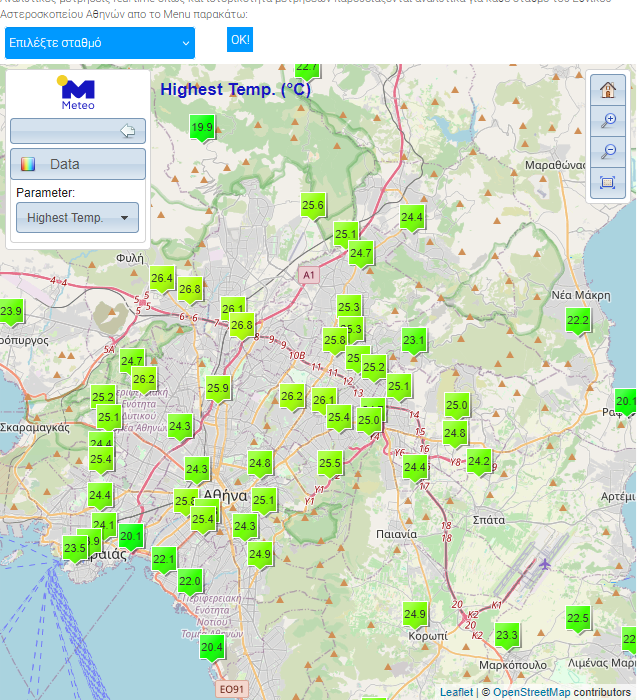Select the 24.4 marker near Μαραθώνας road

(412, 218)
